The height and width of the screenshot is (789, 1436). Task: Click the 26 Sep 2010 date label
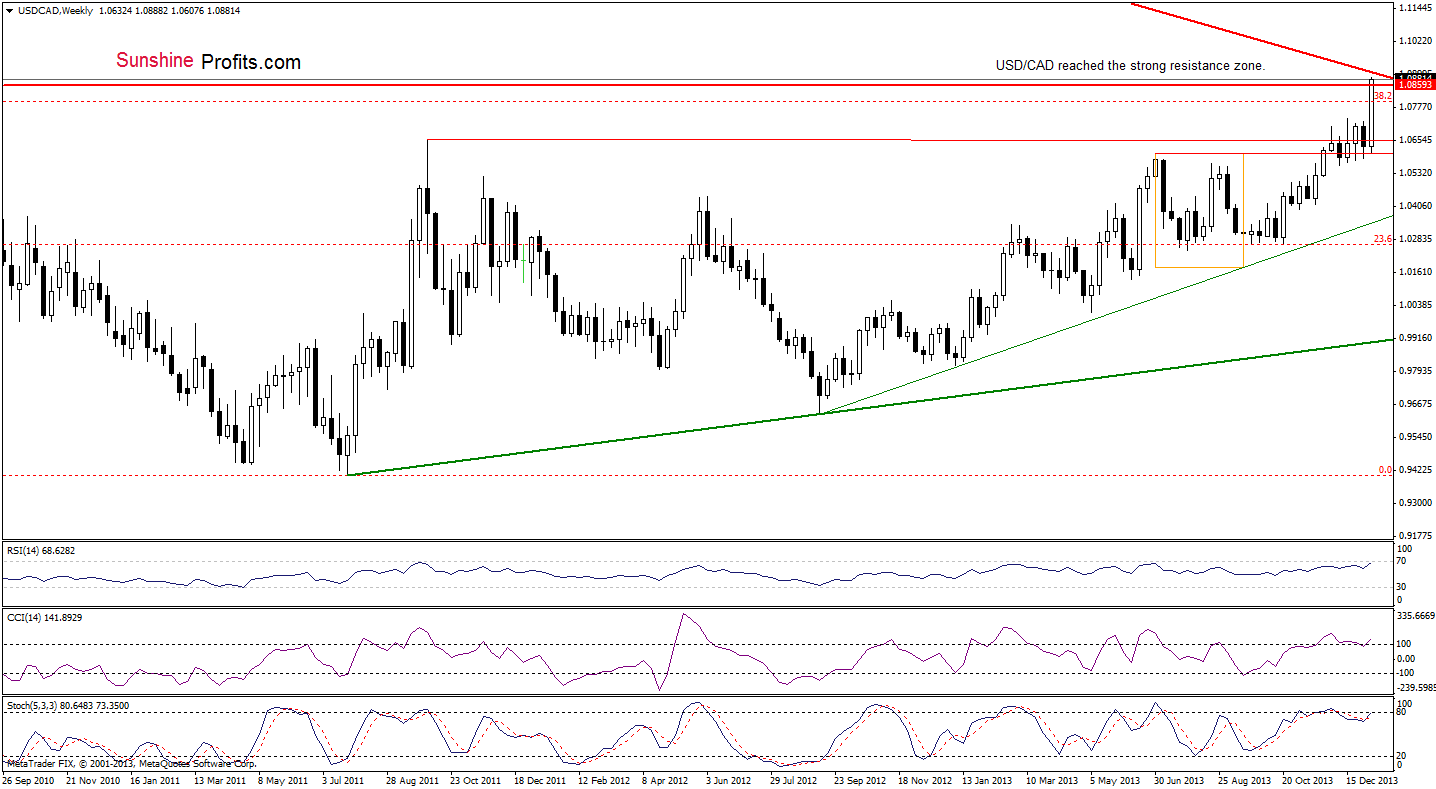pyautogui.click(x=29, y=780)
